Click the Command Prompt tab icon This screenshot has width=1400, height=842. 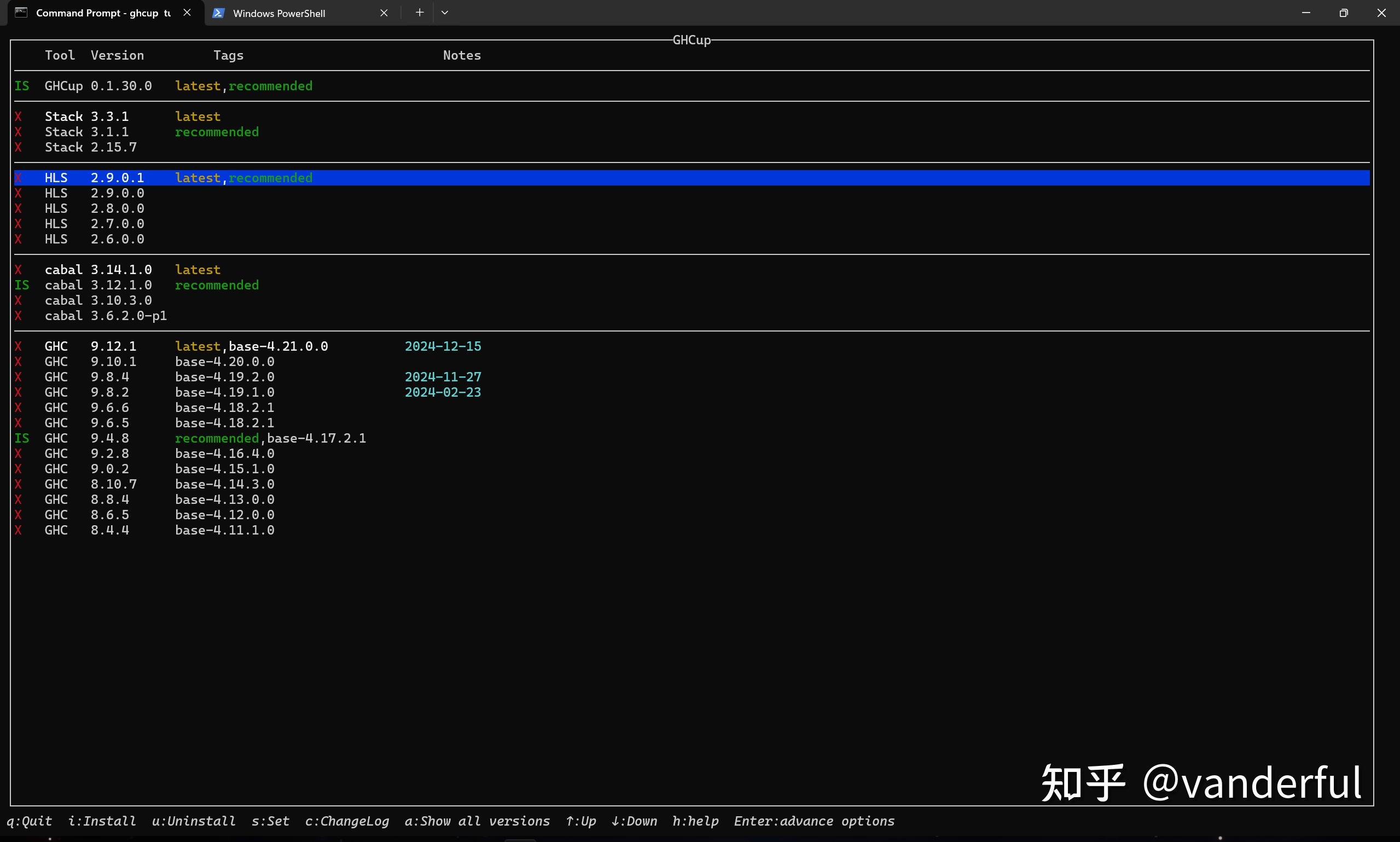[x=21, y=13]
